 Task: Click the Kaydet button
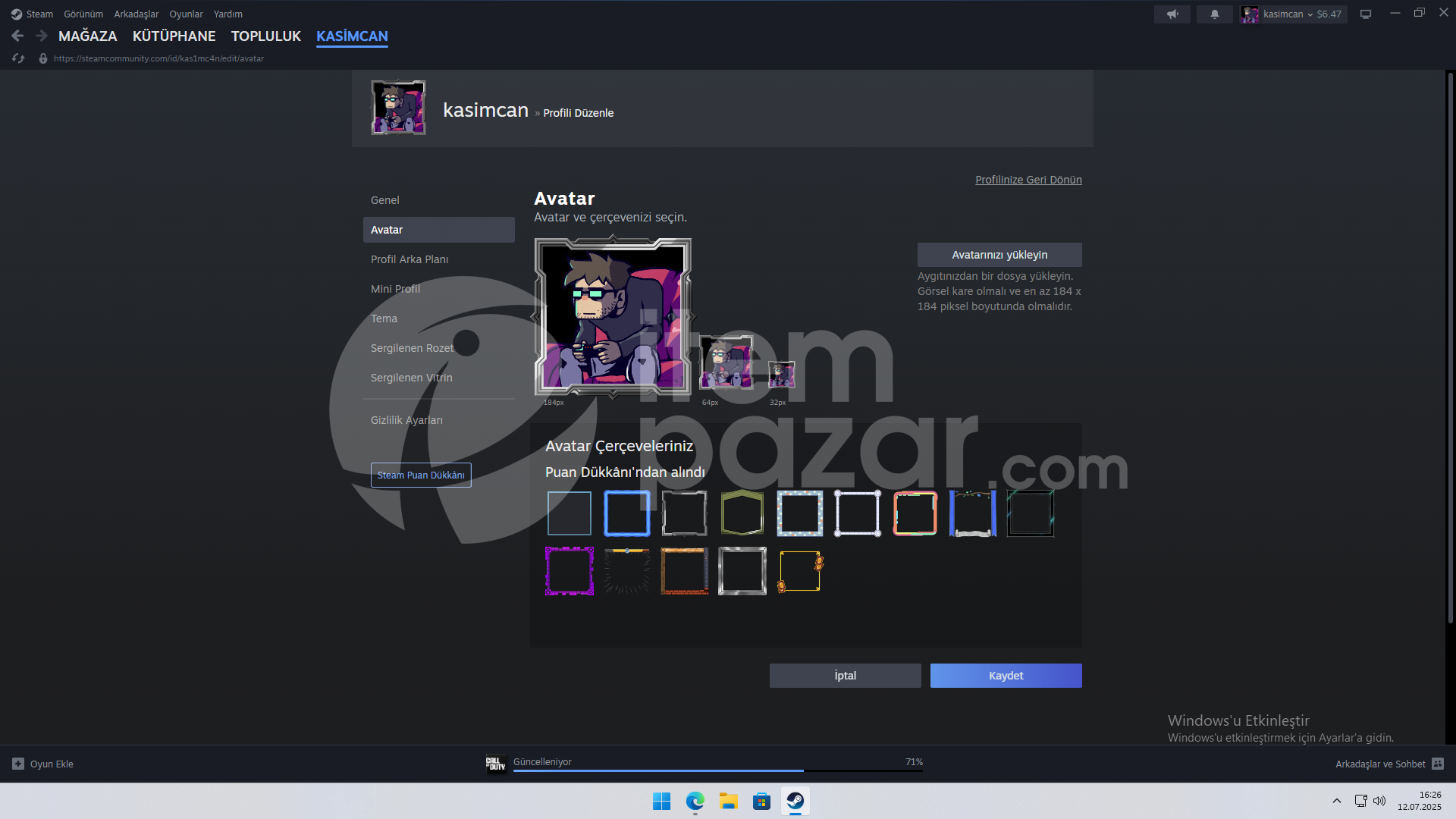pos(1006,676)
